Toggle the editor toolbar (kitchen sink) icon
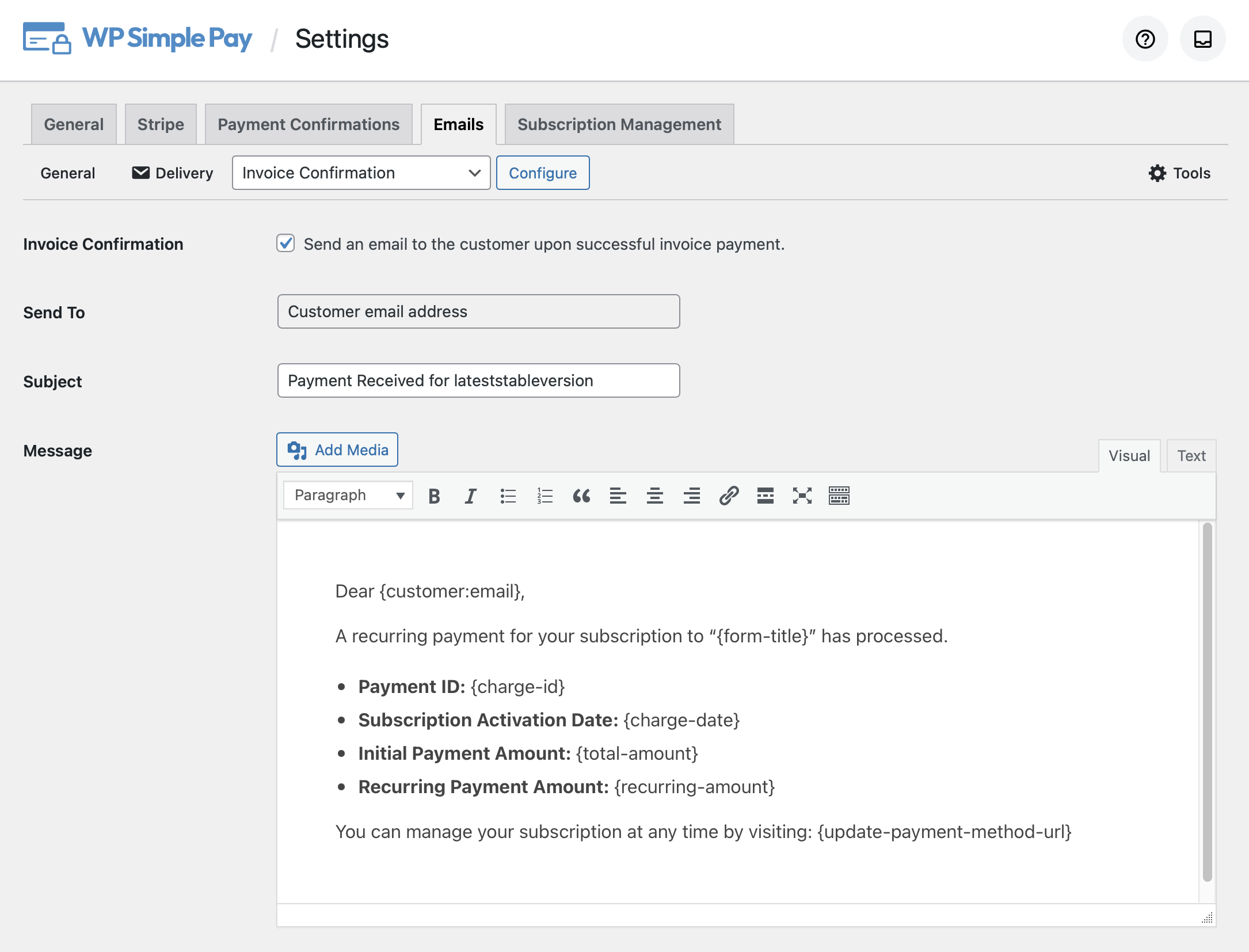Image resolution: width=1249 pixels, height=952 pixels. [x=839, y=496]
